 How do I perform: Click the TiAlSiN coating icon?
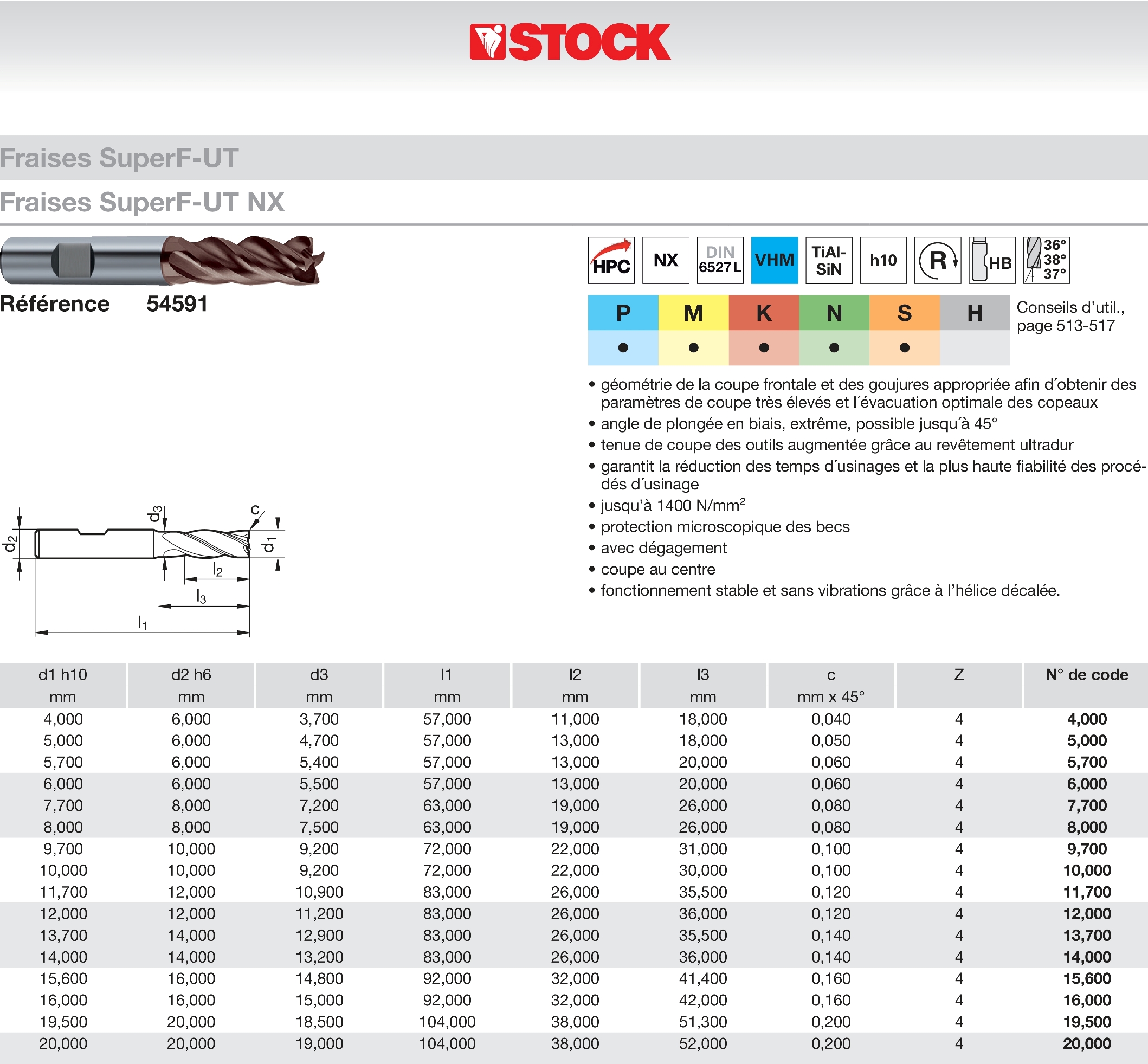pos(828,260)
